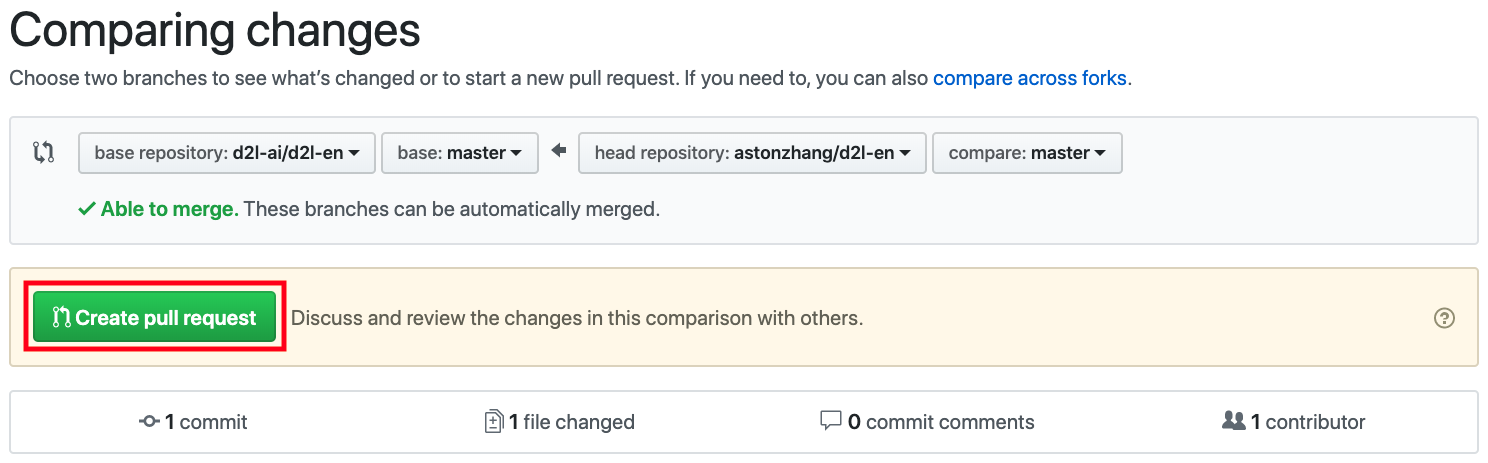Open the base repository d2l-ai/d2l-en dropdown

[226, 153]
